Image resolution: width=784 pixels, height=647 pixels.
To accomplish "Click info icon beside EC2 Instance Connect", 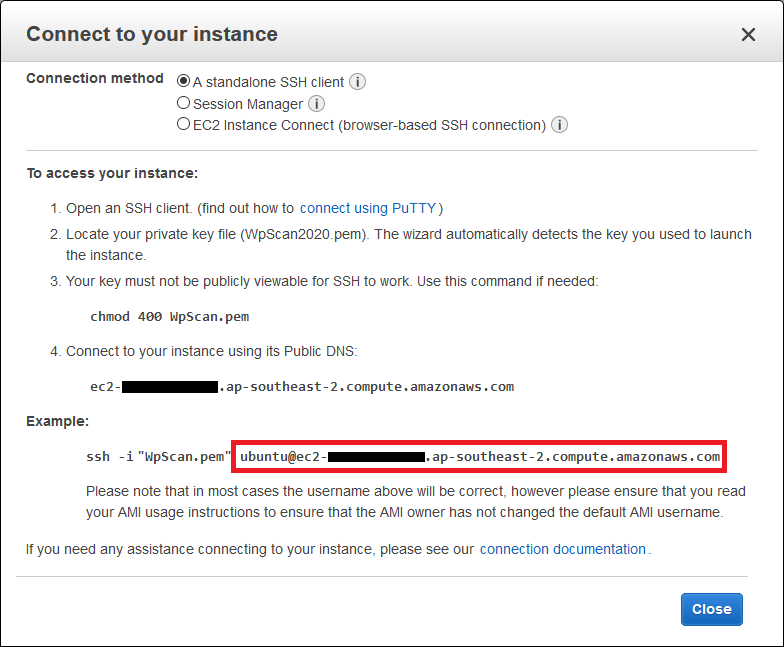I will tap(559, 125).
